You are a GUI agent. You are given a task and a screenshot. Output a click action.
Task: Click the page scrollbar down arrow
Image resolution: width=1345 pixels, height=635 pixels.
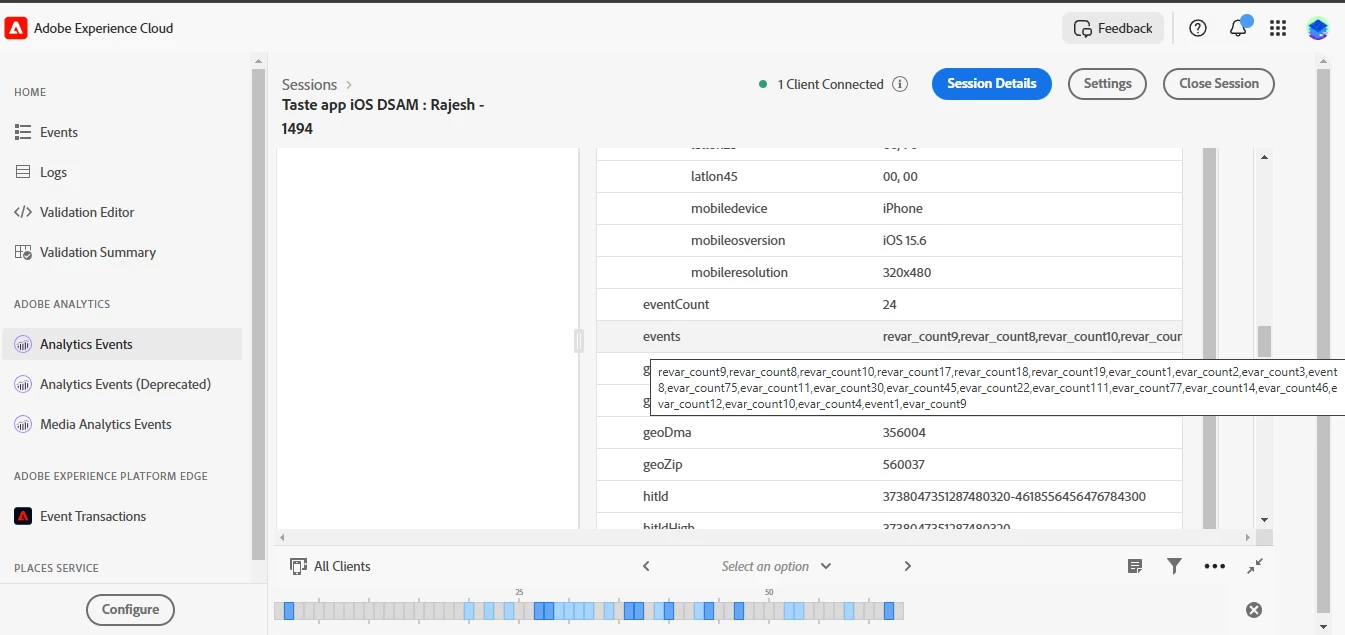point(1324,626)
